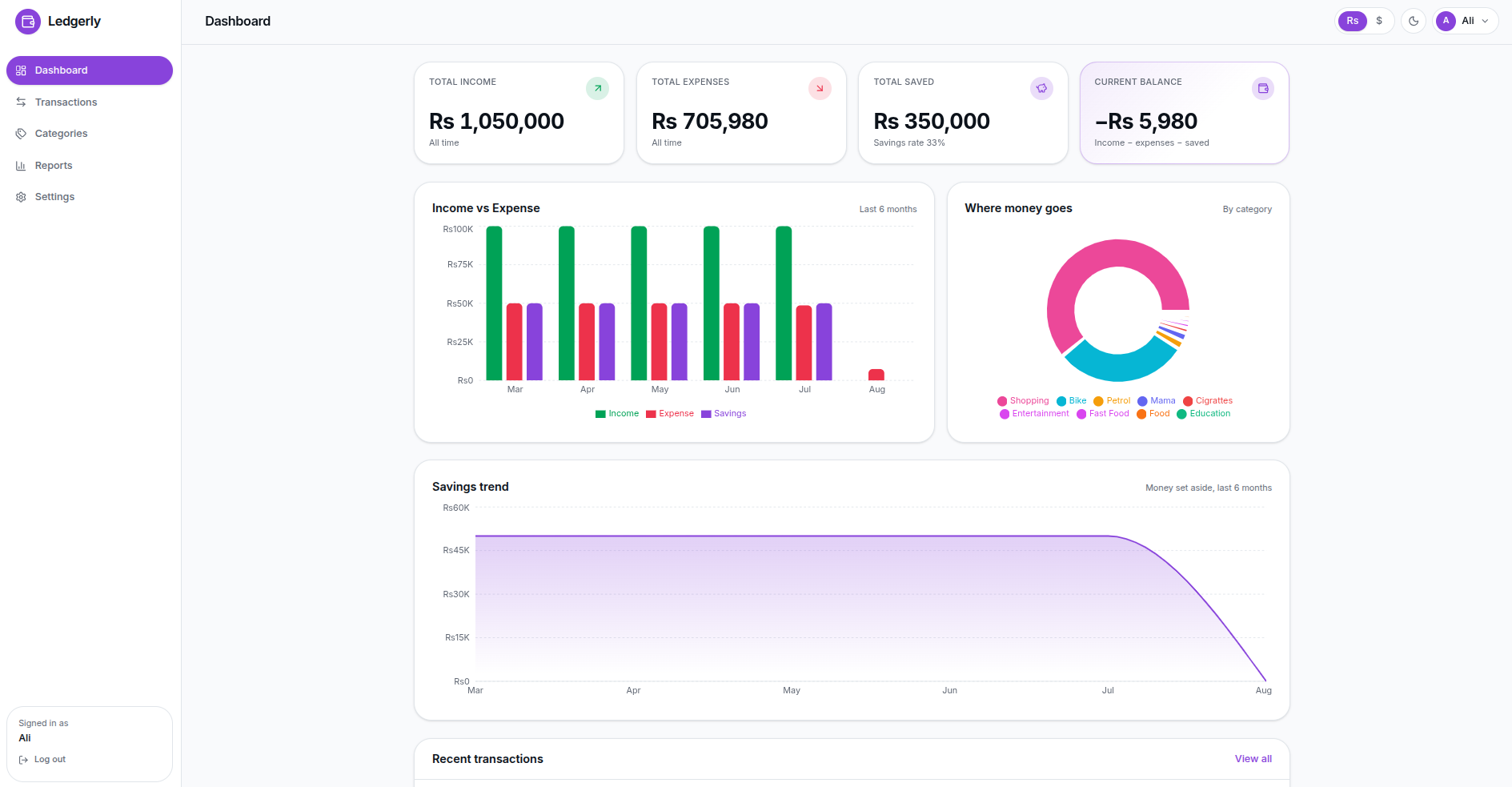Toggle dark mode moon button
This screenshot has width=1512, height=787.
(1414, 21)
